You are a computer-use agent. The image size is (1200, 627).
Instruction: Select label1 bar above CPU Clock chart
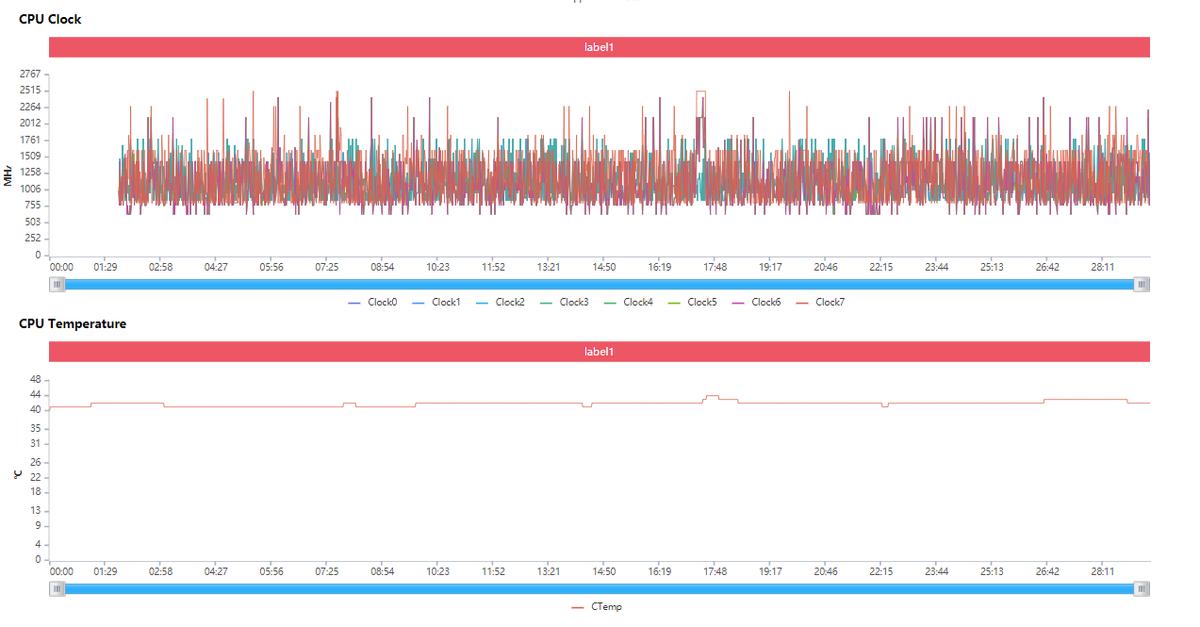599,47
